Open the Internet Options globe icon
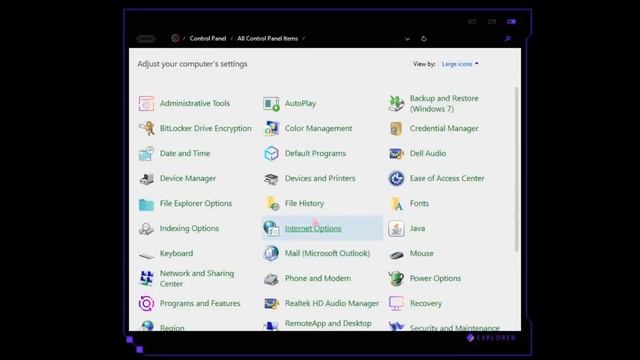The image size is (640, 360). point(271,229)
